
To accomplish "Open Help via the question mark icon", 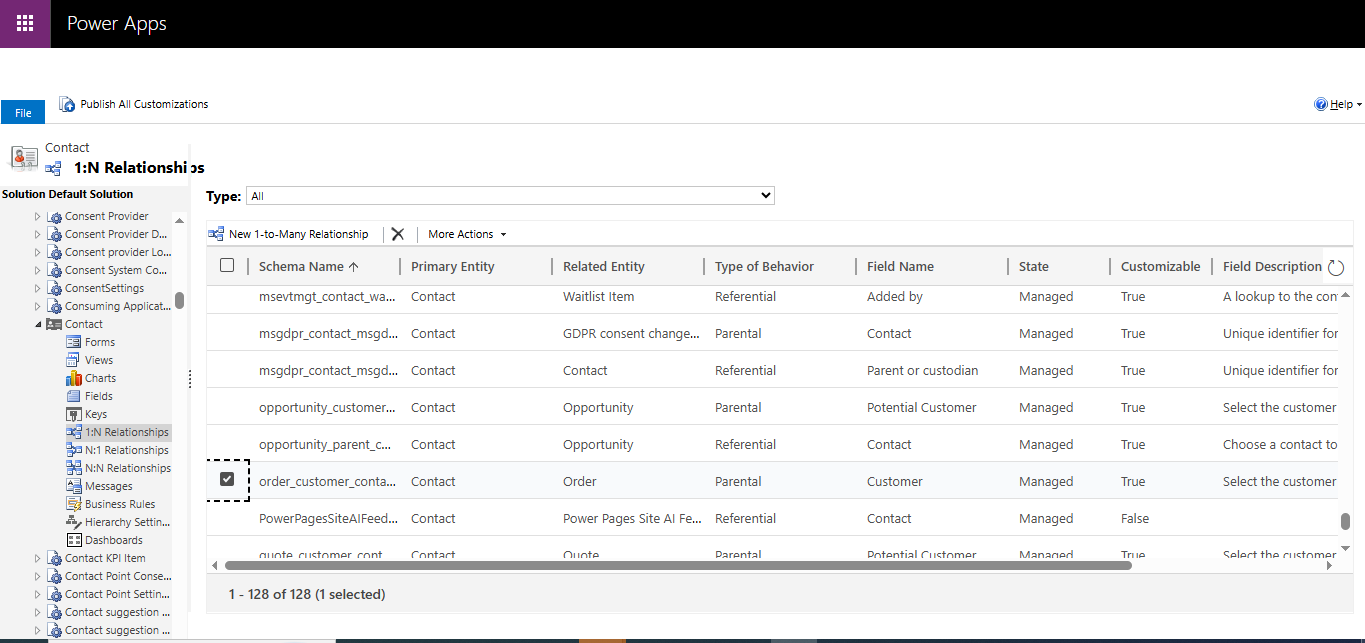I will (1320, 104).
